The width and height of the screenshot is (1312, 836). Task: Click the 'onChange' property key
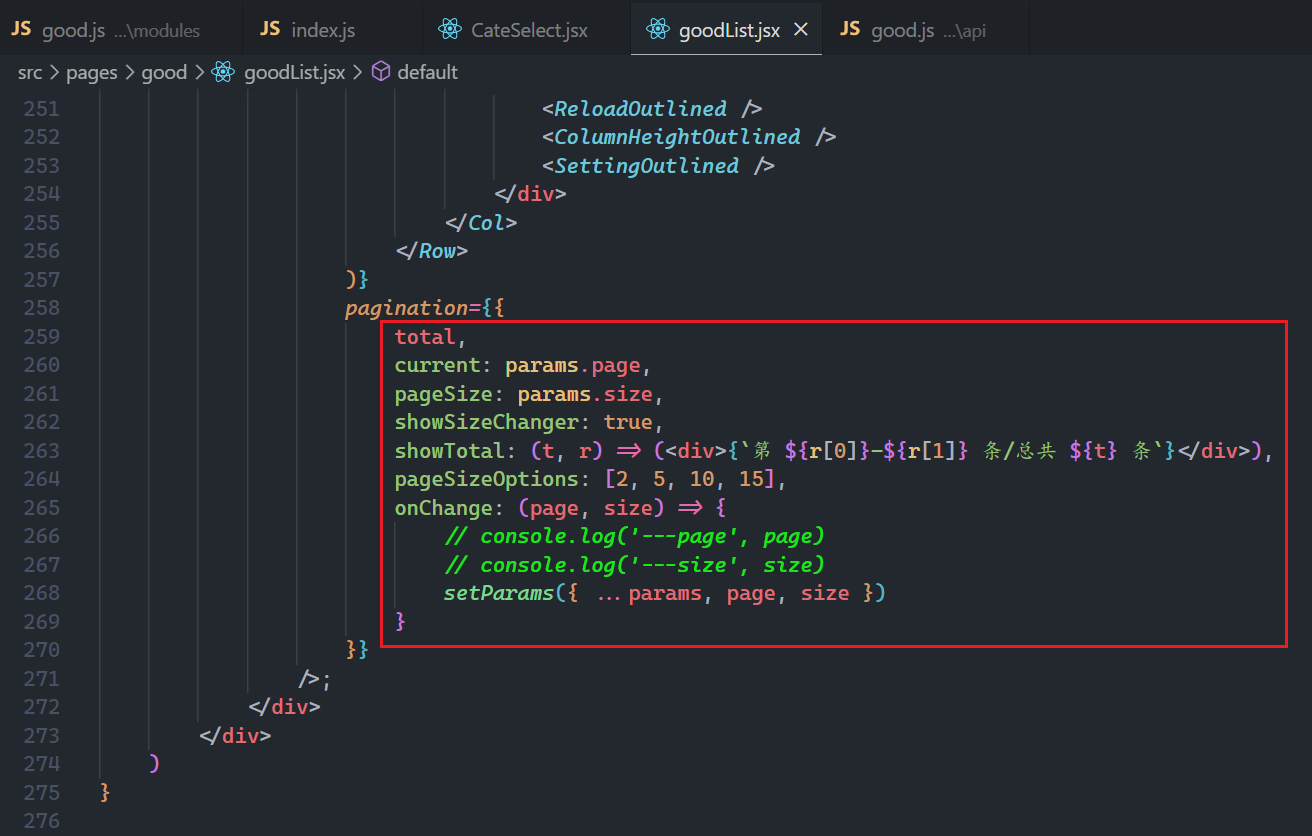click(444, 508)
